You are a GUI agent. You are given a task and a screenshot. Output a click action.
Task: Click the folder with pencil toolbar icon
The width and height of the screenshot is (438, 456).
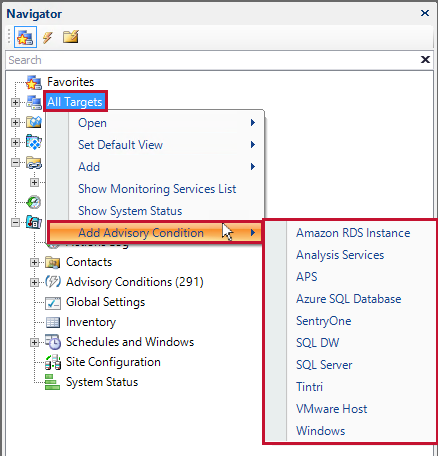71,37
